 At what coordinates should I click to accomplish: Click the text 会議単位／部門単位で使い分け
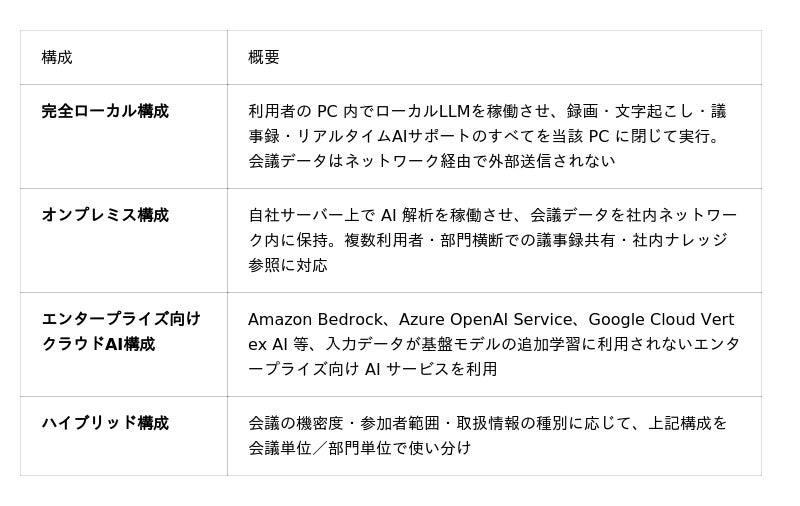(x=359, y=448)
